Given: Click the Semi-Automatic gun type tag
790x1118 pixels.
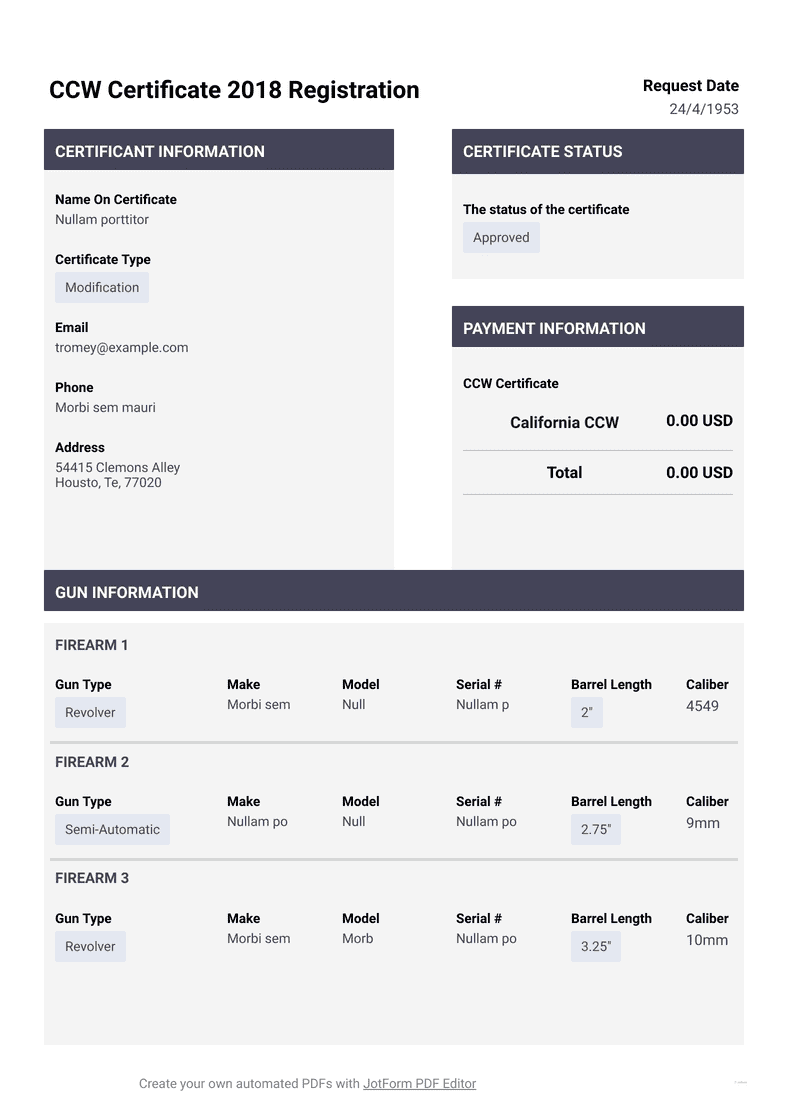Looking at the screenshot, I should click(x=112, y=830).
